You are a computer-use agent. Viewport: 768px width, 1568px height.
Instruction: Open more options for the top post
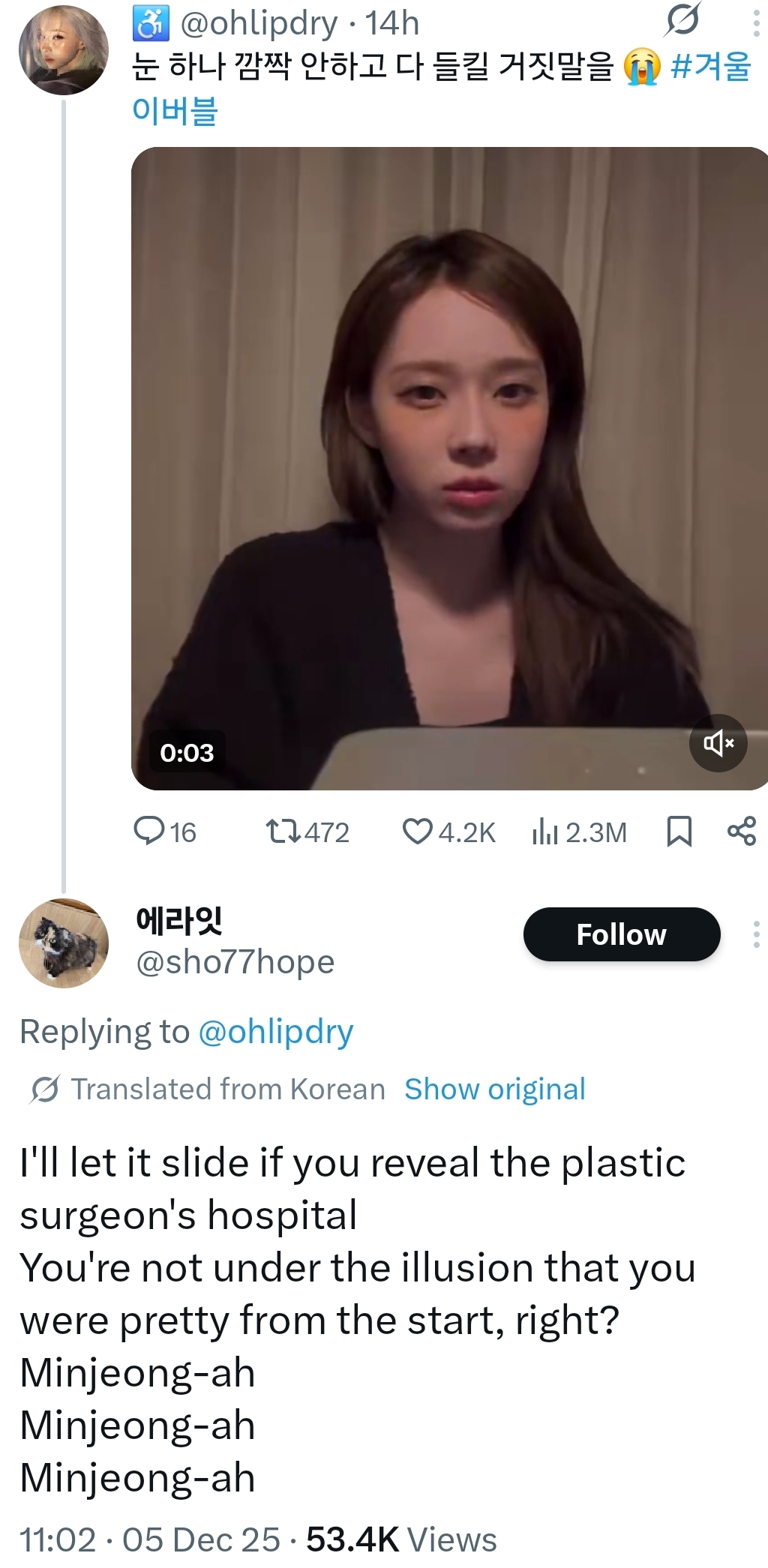(x=756, y=24)
